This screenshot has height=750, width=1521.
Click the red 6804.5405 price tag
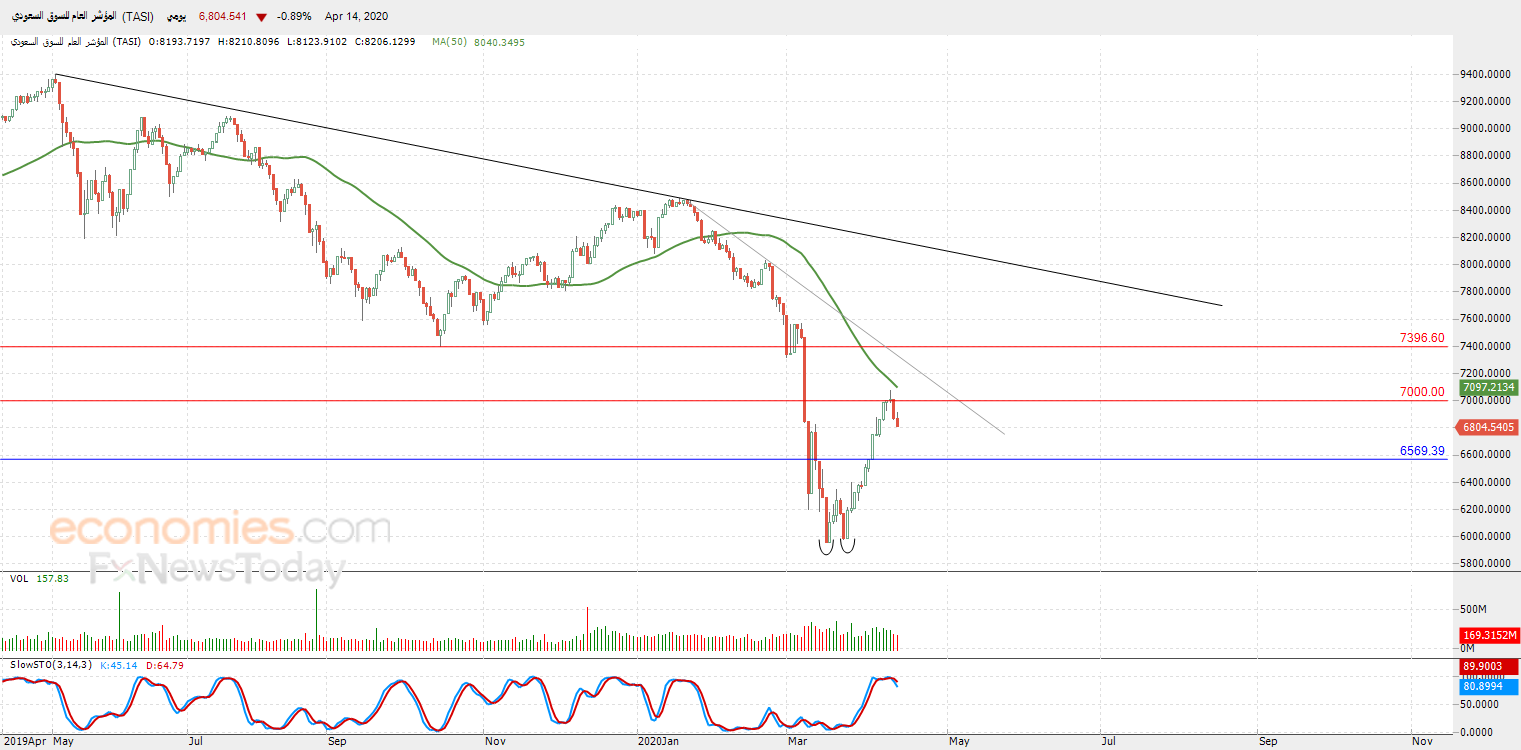pyautogui.click(x=1488, y=427)
